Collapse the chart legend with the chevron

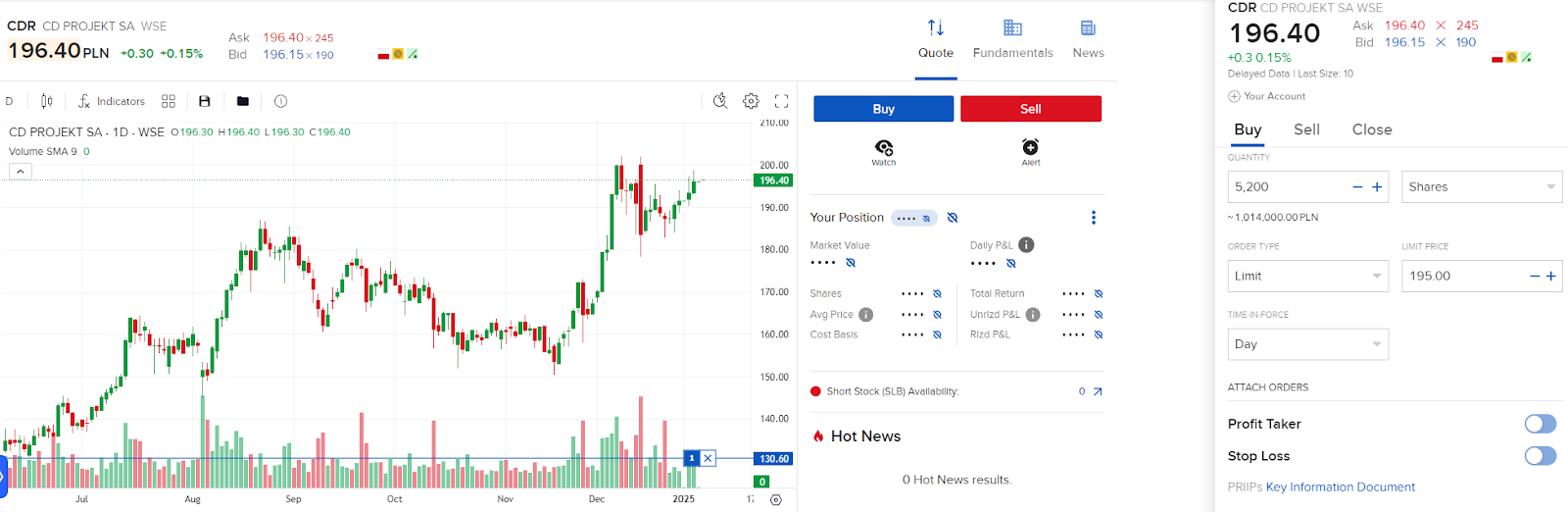pyautogui.click(x=21, y=171)
